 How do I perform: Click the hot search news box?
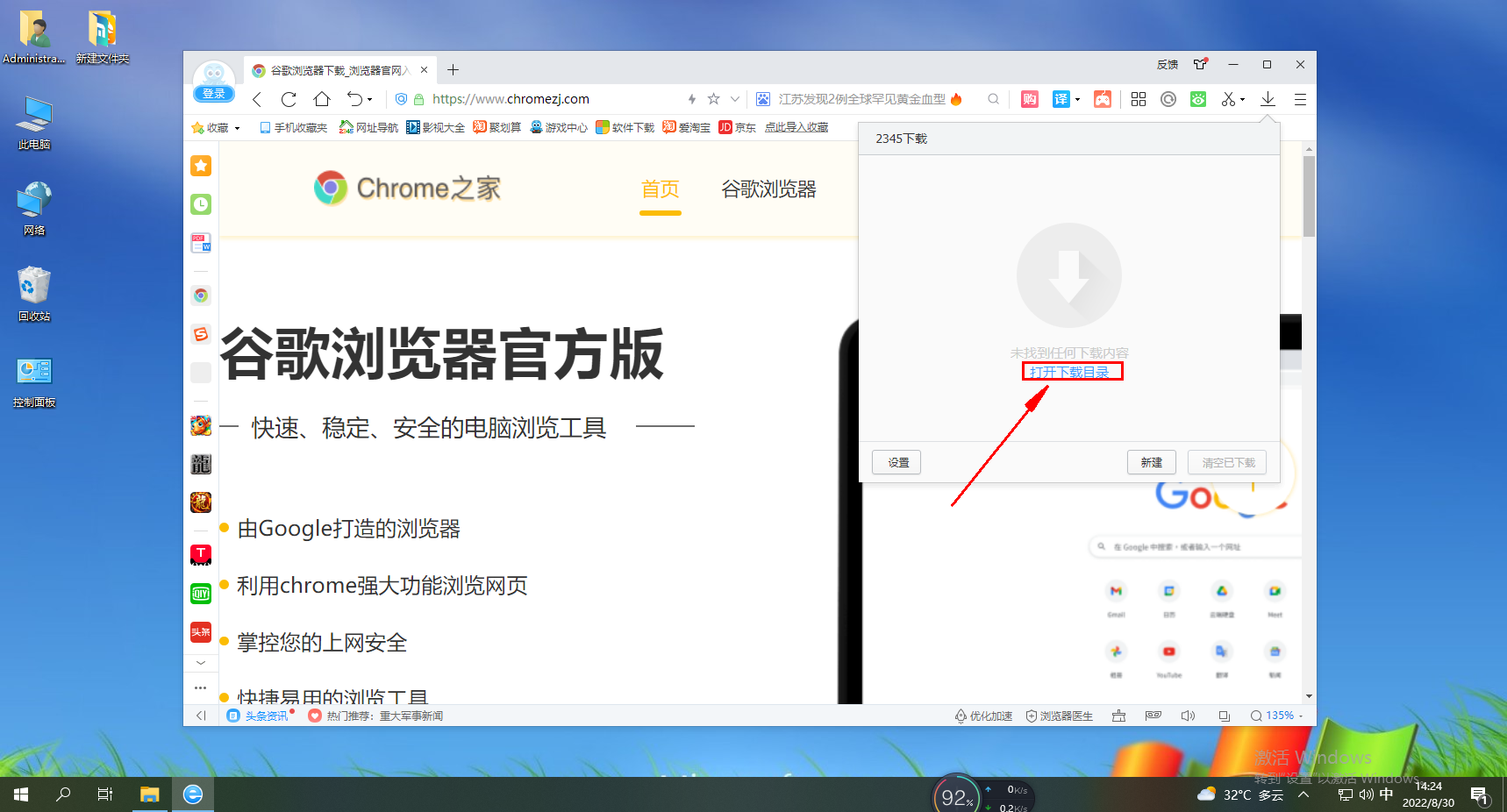863,99
